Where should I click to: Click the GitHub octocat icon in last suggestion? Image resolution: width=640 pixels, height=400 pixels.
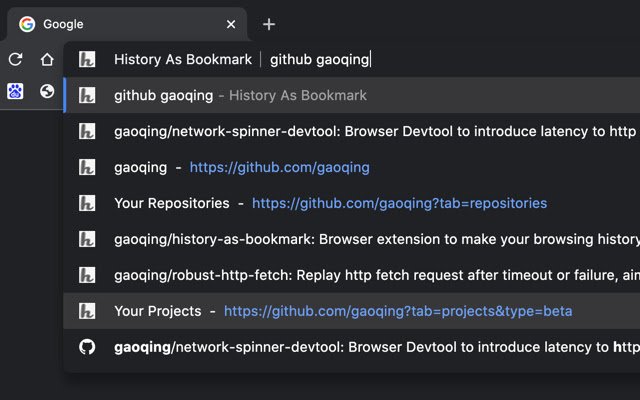(x=87, y=347)
